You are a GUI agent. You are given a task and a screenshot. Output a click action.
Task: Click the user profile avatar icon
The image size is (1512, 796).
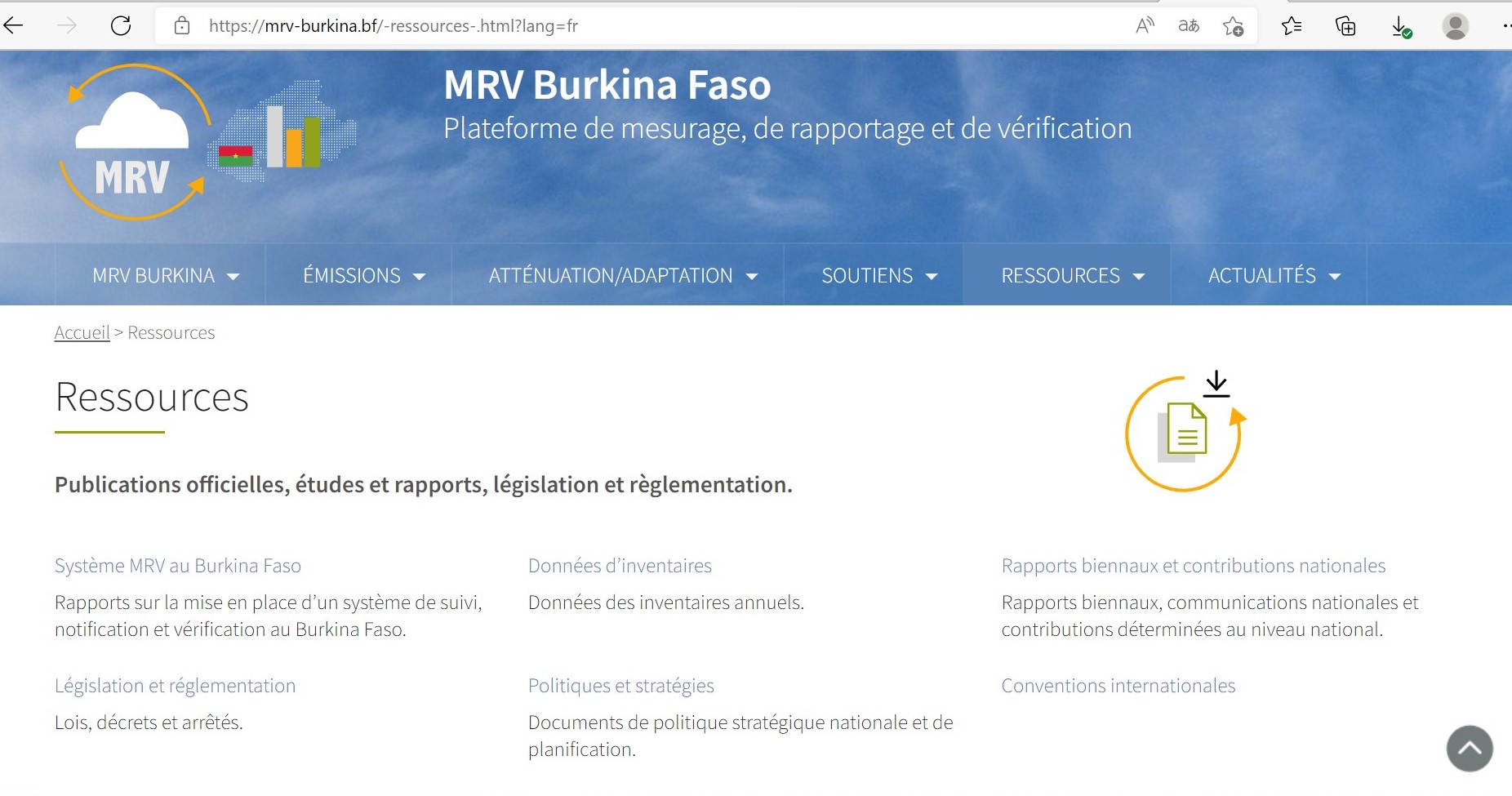click(1455, 26)
